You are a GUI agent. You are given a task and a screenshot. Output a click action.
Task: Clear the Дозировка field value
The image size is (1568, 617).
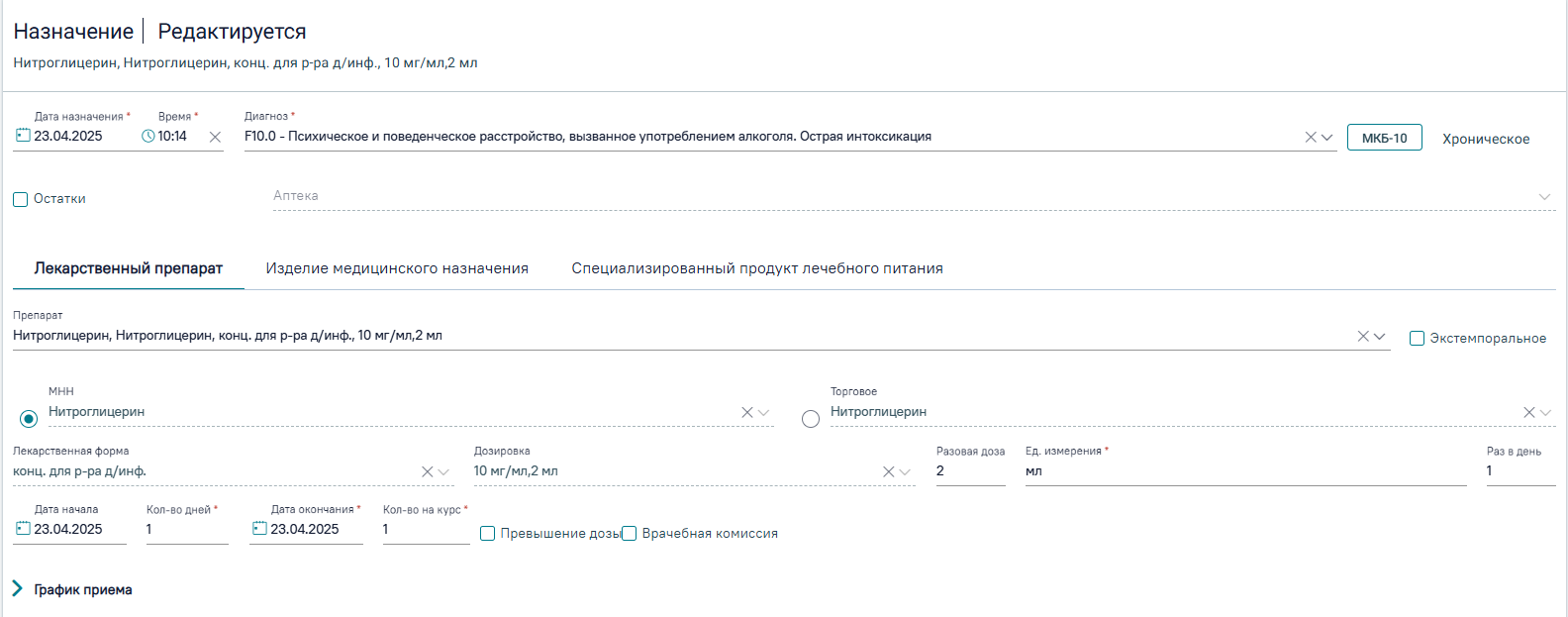[x=889, y=472]
